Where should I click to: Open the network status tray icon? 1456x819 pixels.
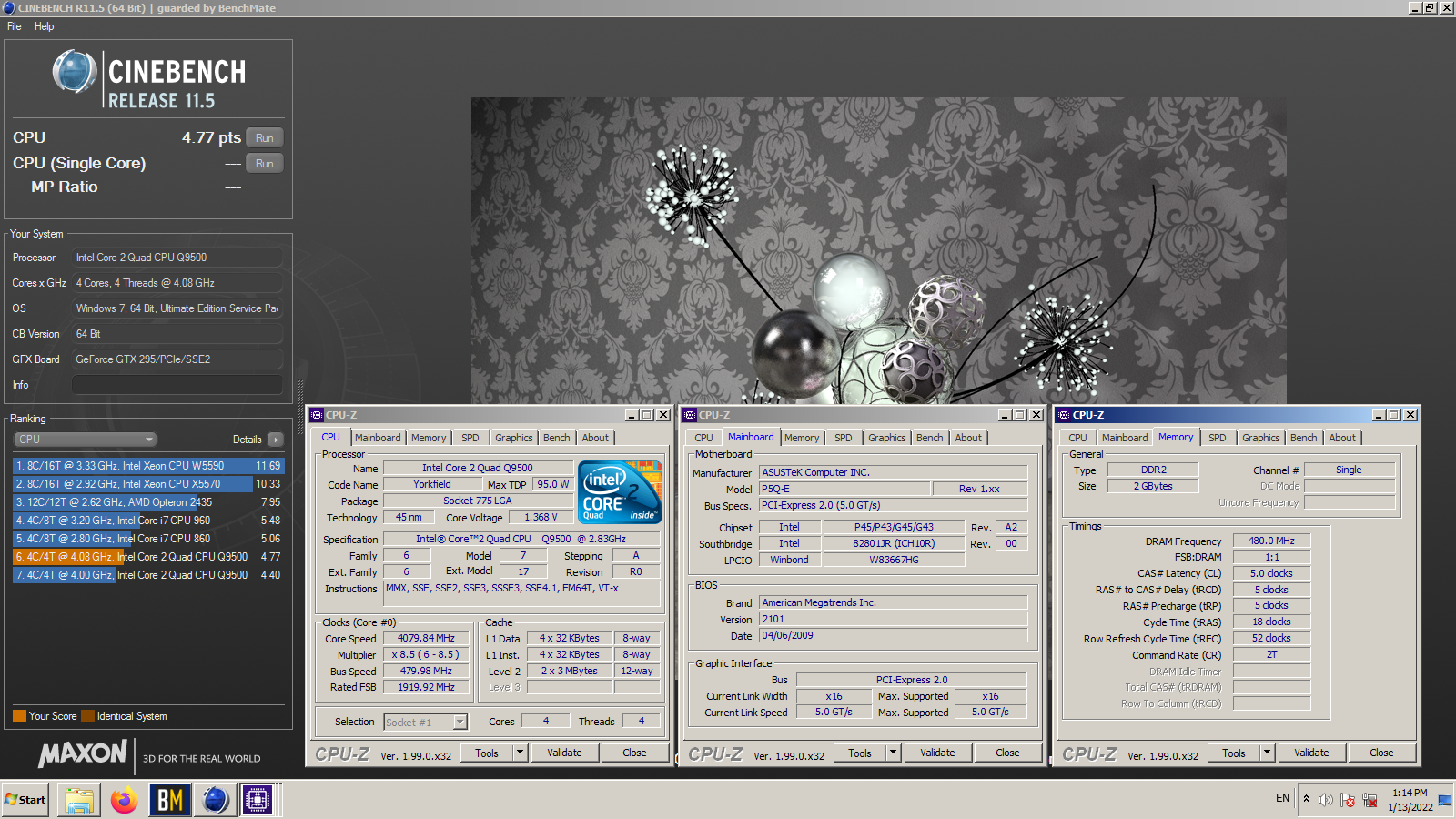click(1370, 800)
